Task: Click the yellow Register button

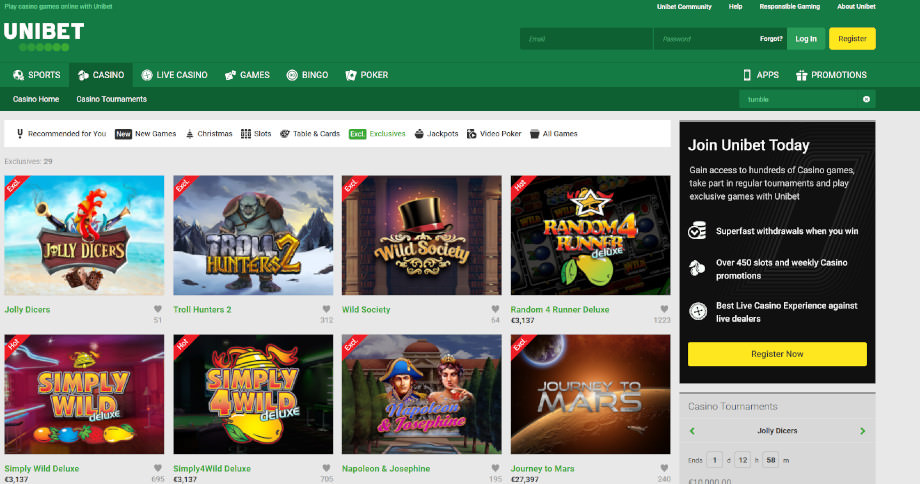Action: click(852, 39)
